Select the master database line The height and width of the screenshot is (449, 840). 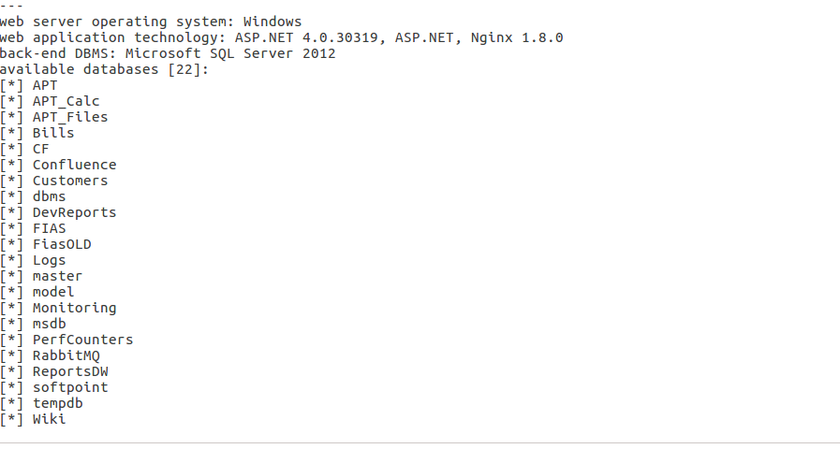(57, 276)
